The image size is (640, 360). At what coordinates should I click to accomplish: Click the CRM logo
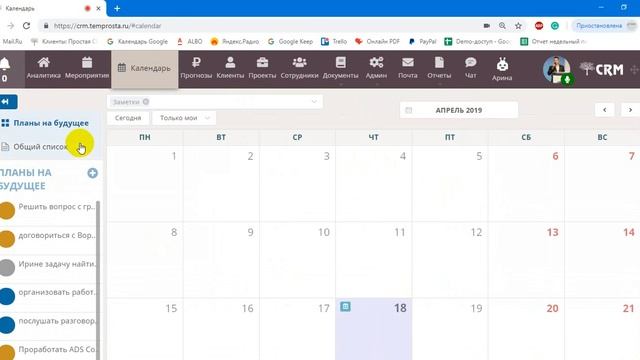602,69
